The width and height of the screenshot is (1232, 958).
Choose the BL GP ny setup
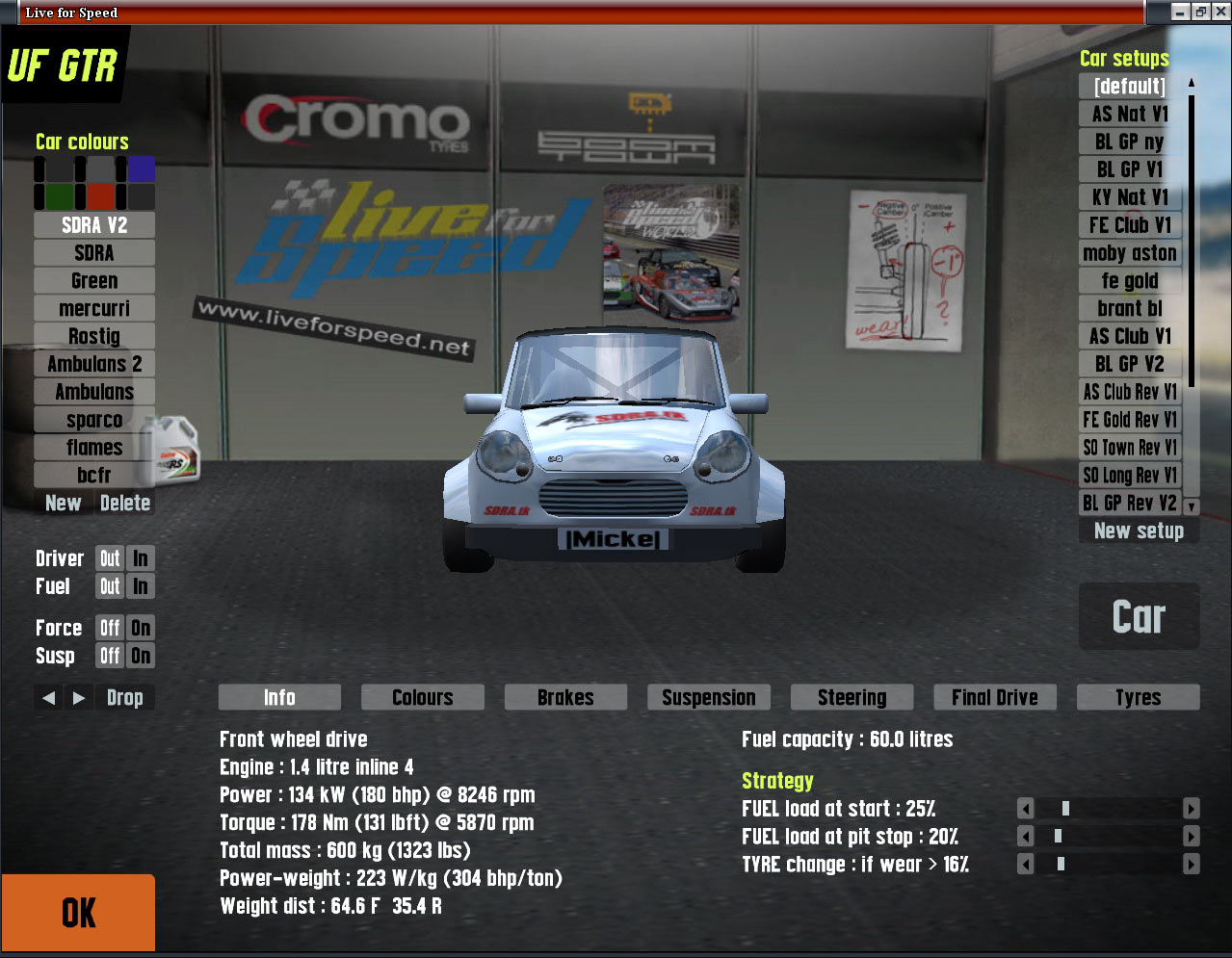point(1130,142)
